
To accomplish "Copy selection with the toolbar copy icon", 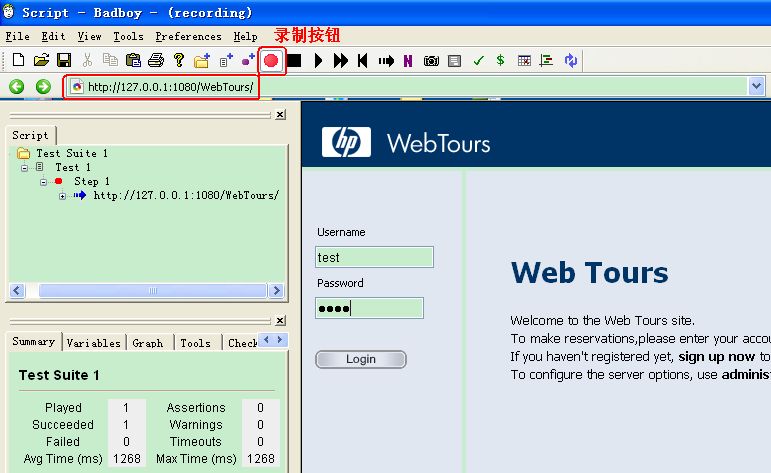I will pyautogui.click(x=110, y=60).
